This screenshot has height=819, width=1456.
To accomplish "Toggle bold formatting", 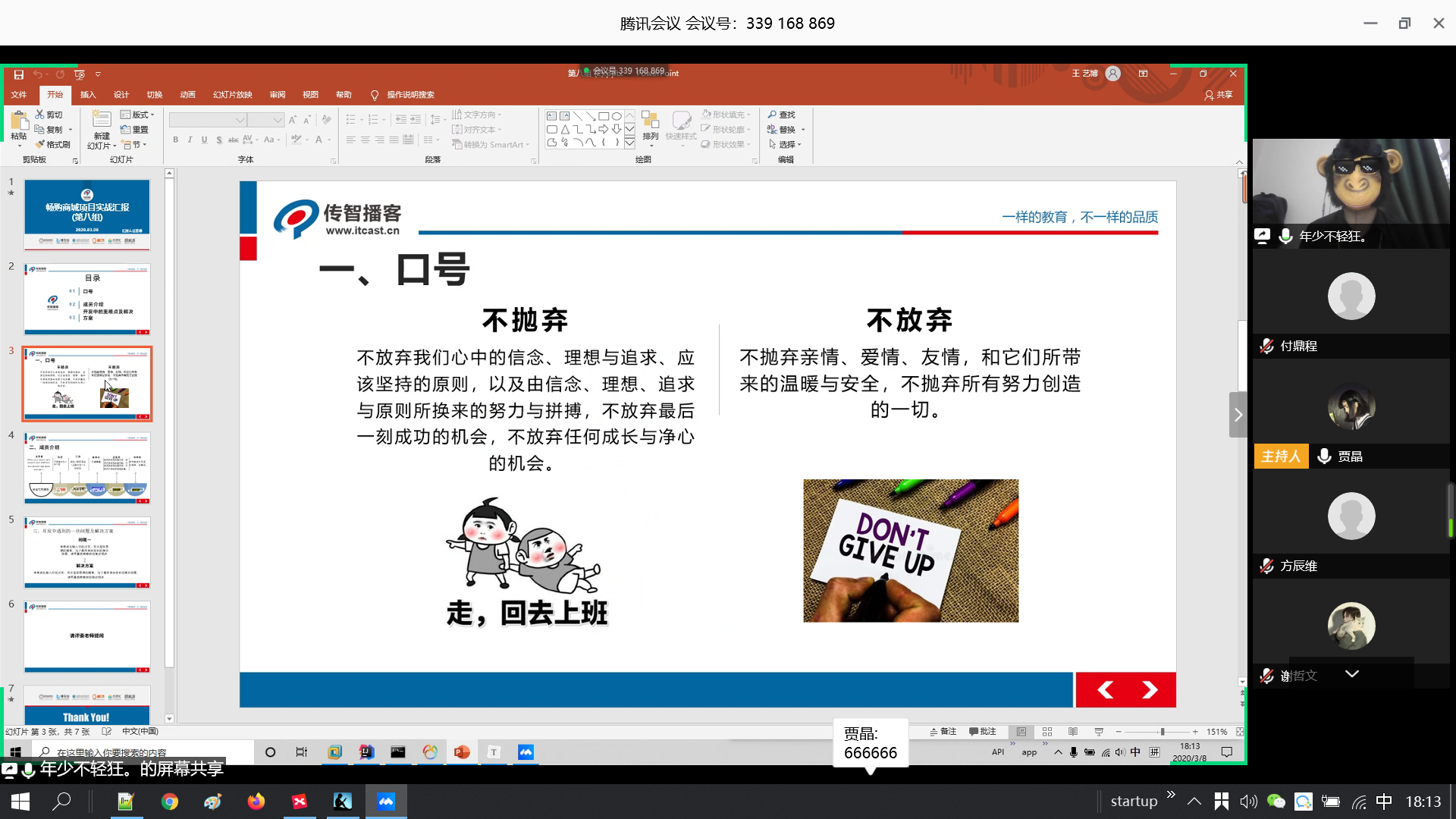I will coord(175,140).
